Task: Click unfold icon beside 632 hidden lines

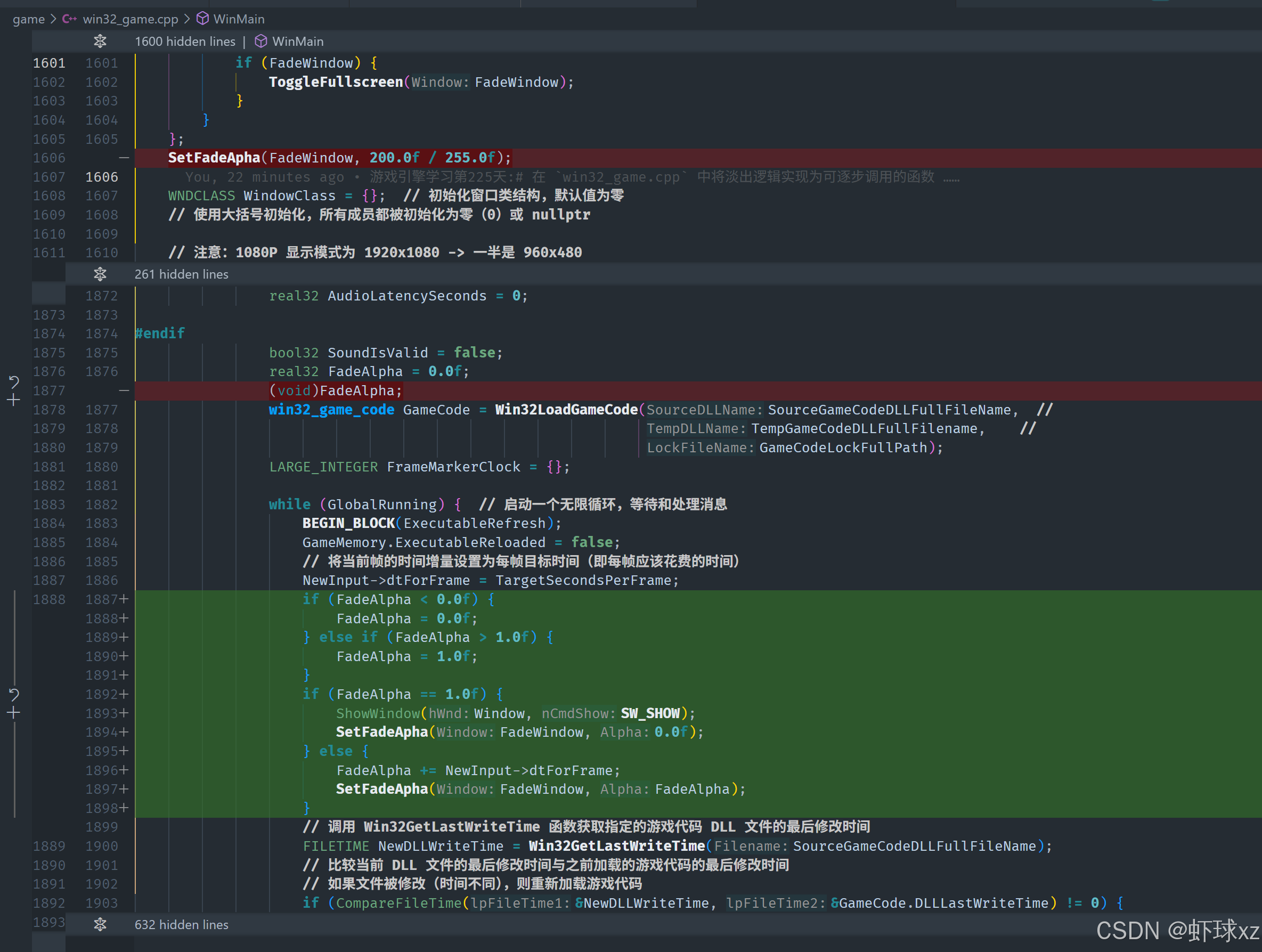Action: pyautogui.click(x=100, y=925)
